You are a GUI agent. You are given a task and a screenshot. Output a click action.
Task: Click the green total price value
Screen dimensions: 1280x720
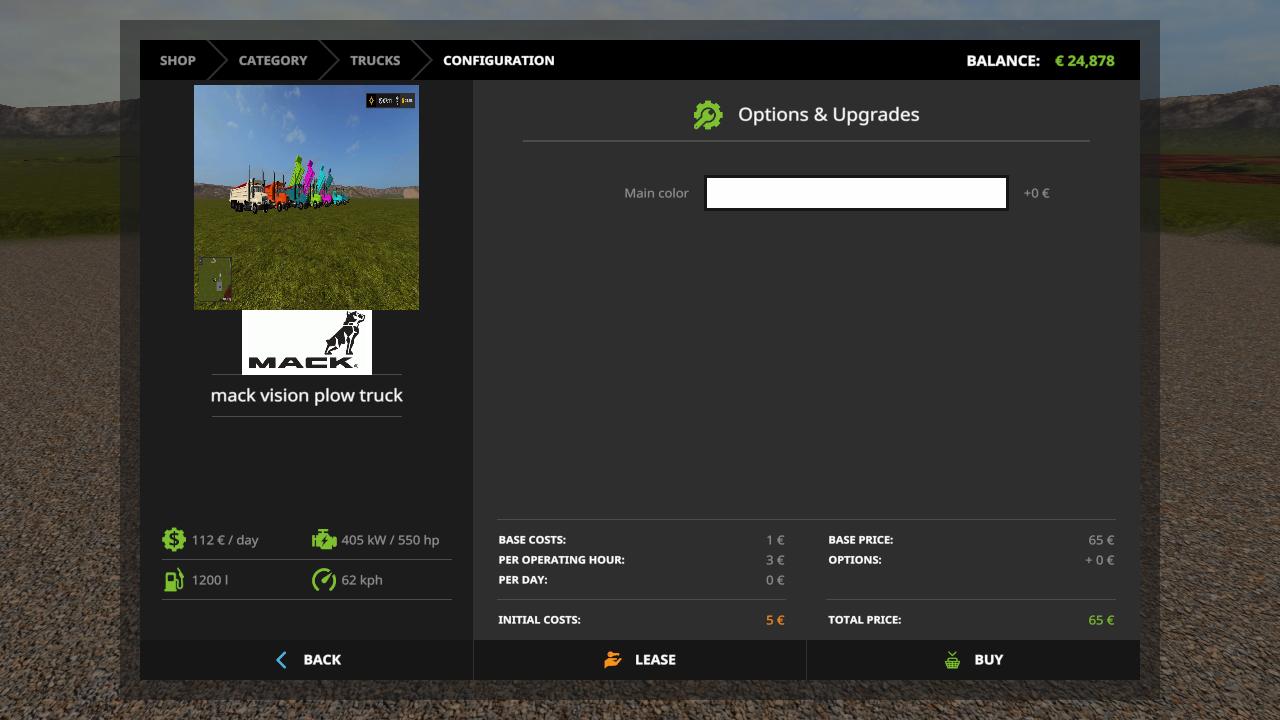click(1101, 620)
